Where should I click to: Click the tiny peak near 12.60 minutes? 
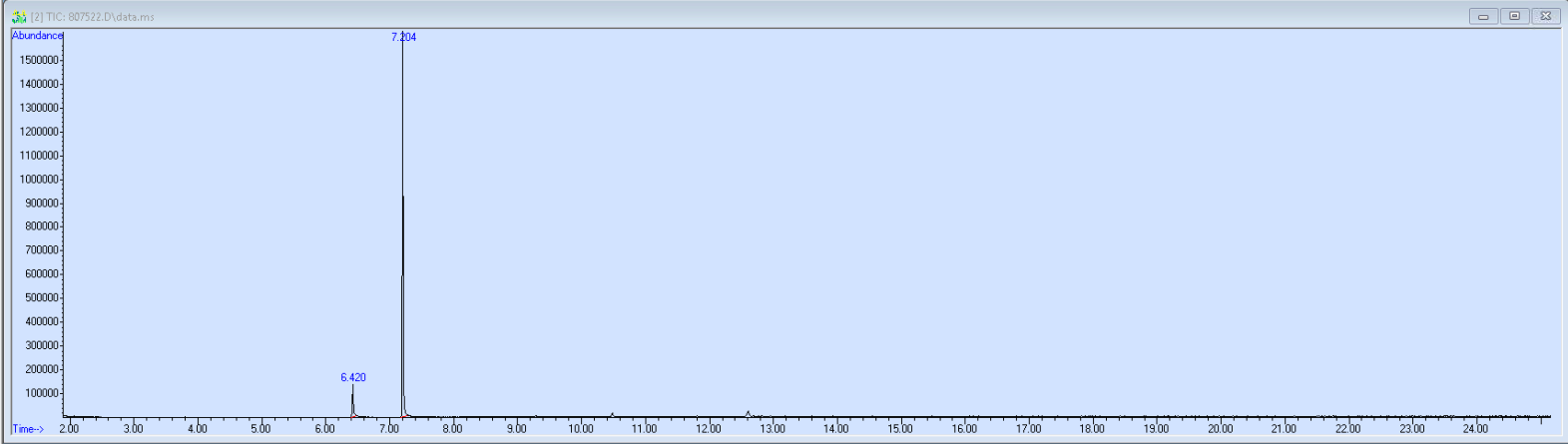[748, 413]
